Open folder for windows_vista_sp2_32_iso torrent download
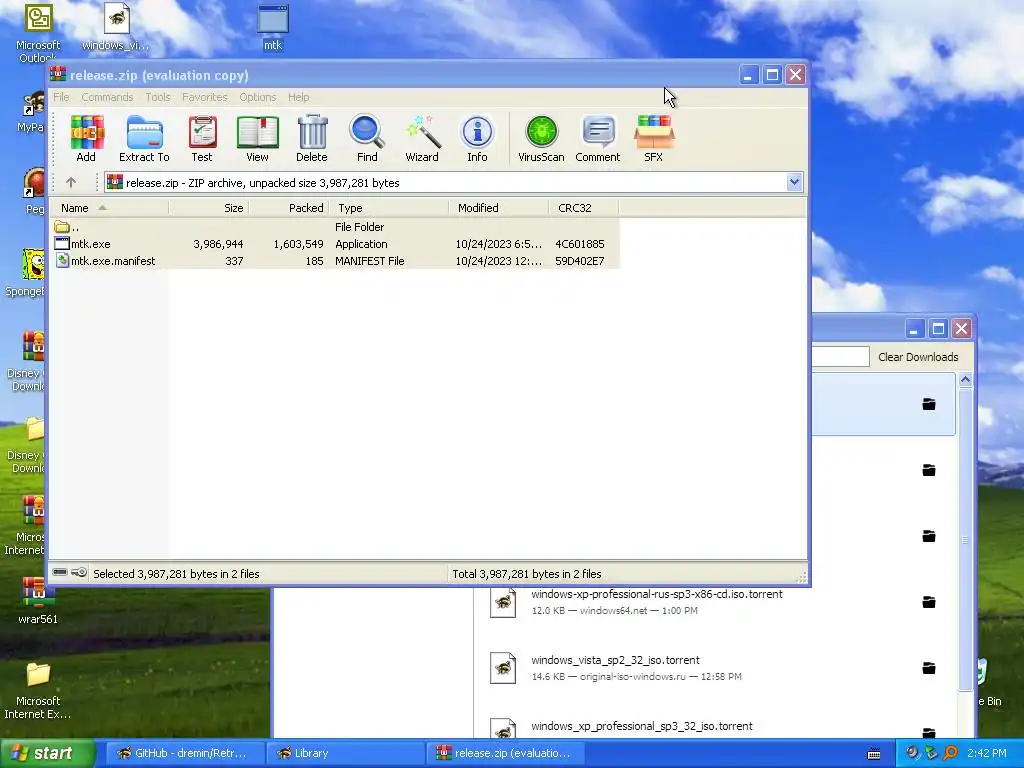1024x768 pixels. click(x=929, y=667)
